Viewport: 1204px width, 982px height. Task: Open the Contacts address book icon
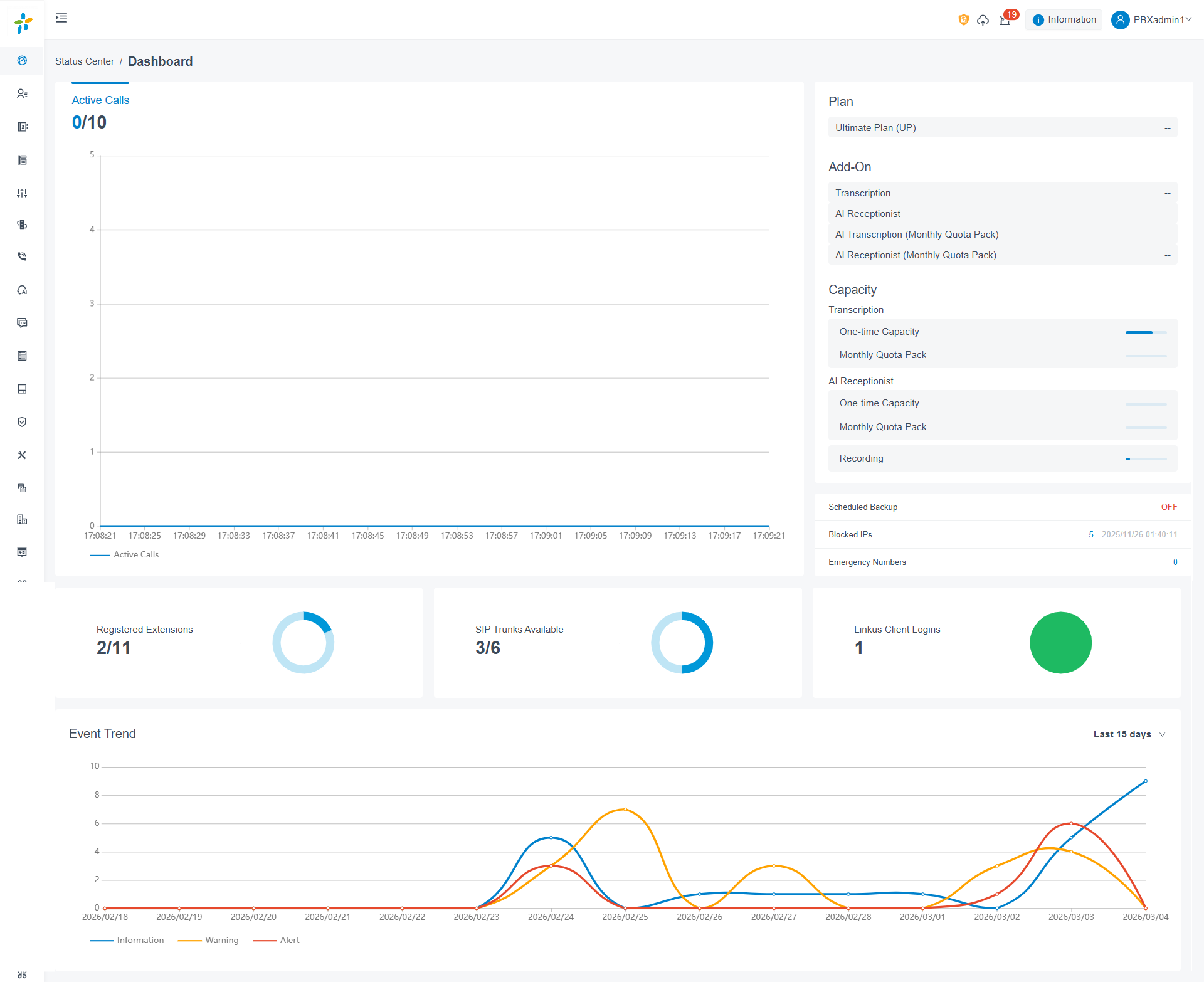(22, 127)
